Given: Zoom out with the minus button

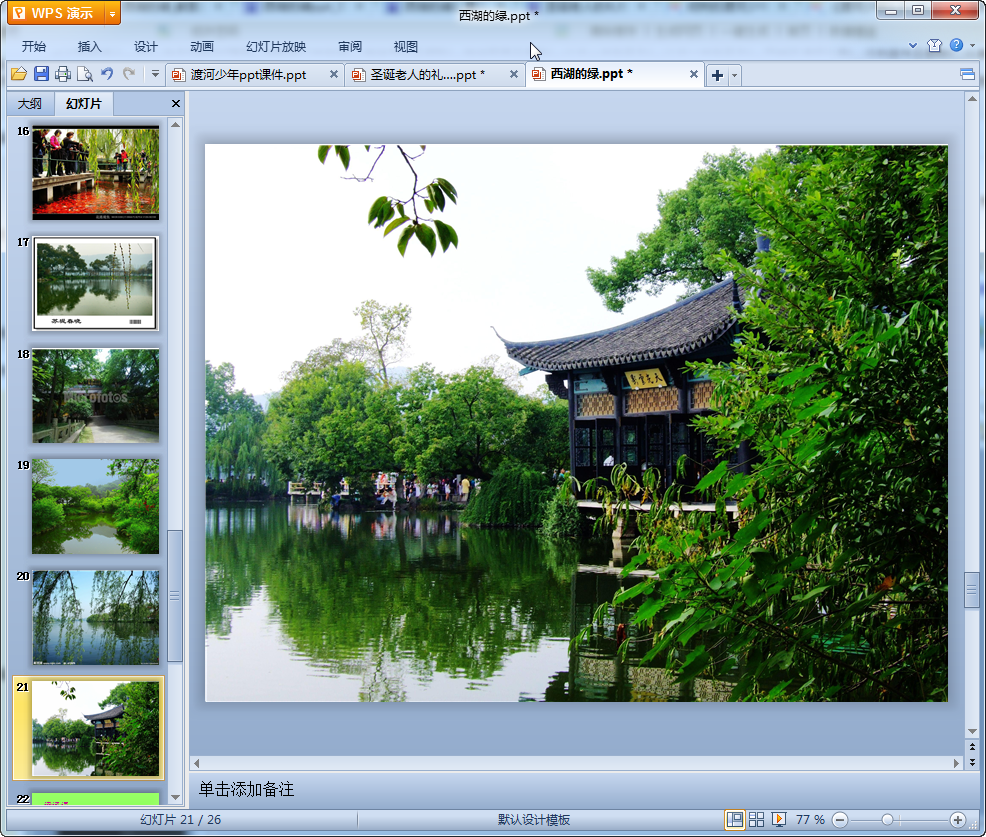Looking at the screenshot, I should [840, 819].
